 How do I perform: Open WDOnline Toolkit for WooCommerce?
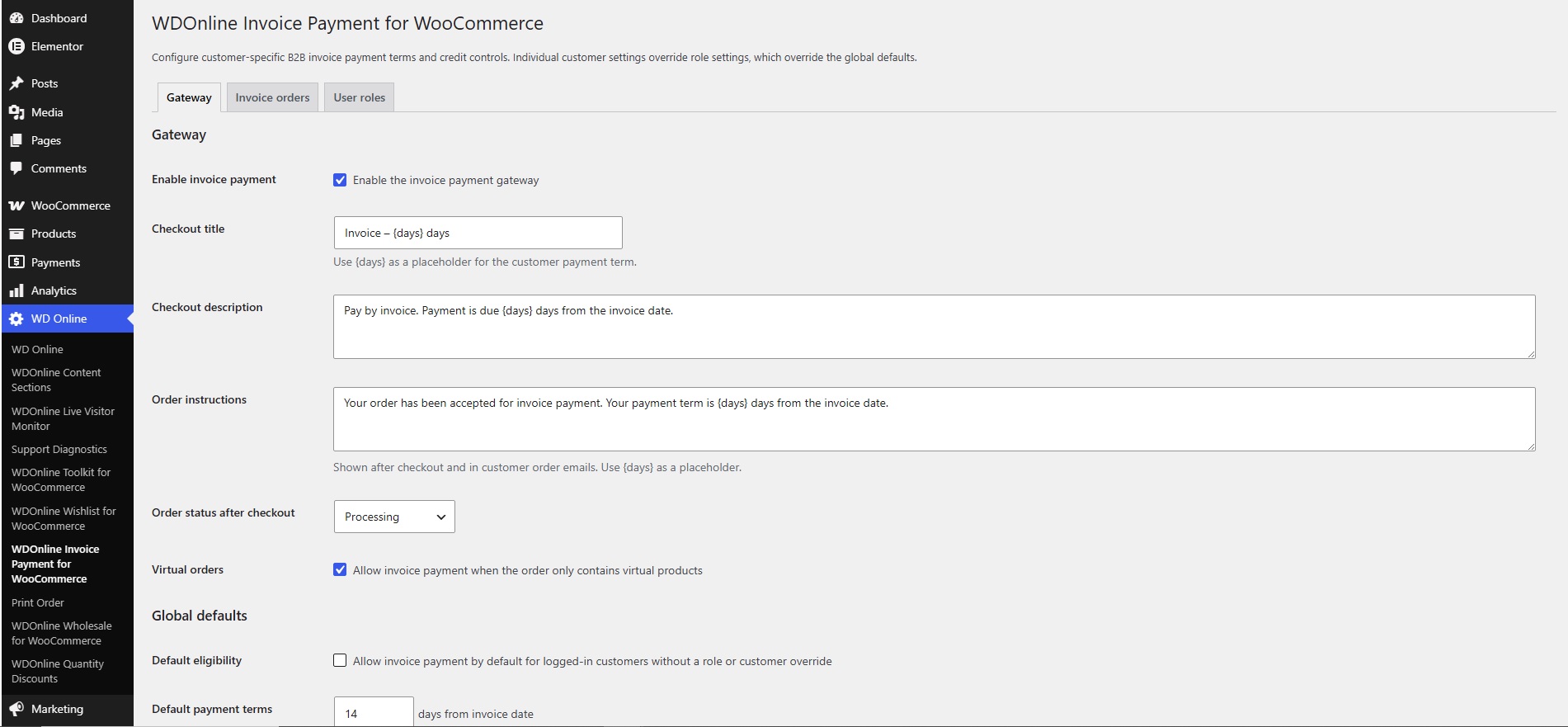pyautogui.click(x=61, y=479)
